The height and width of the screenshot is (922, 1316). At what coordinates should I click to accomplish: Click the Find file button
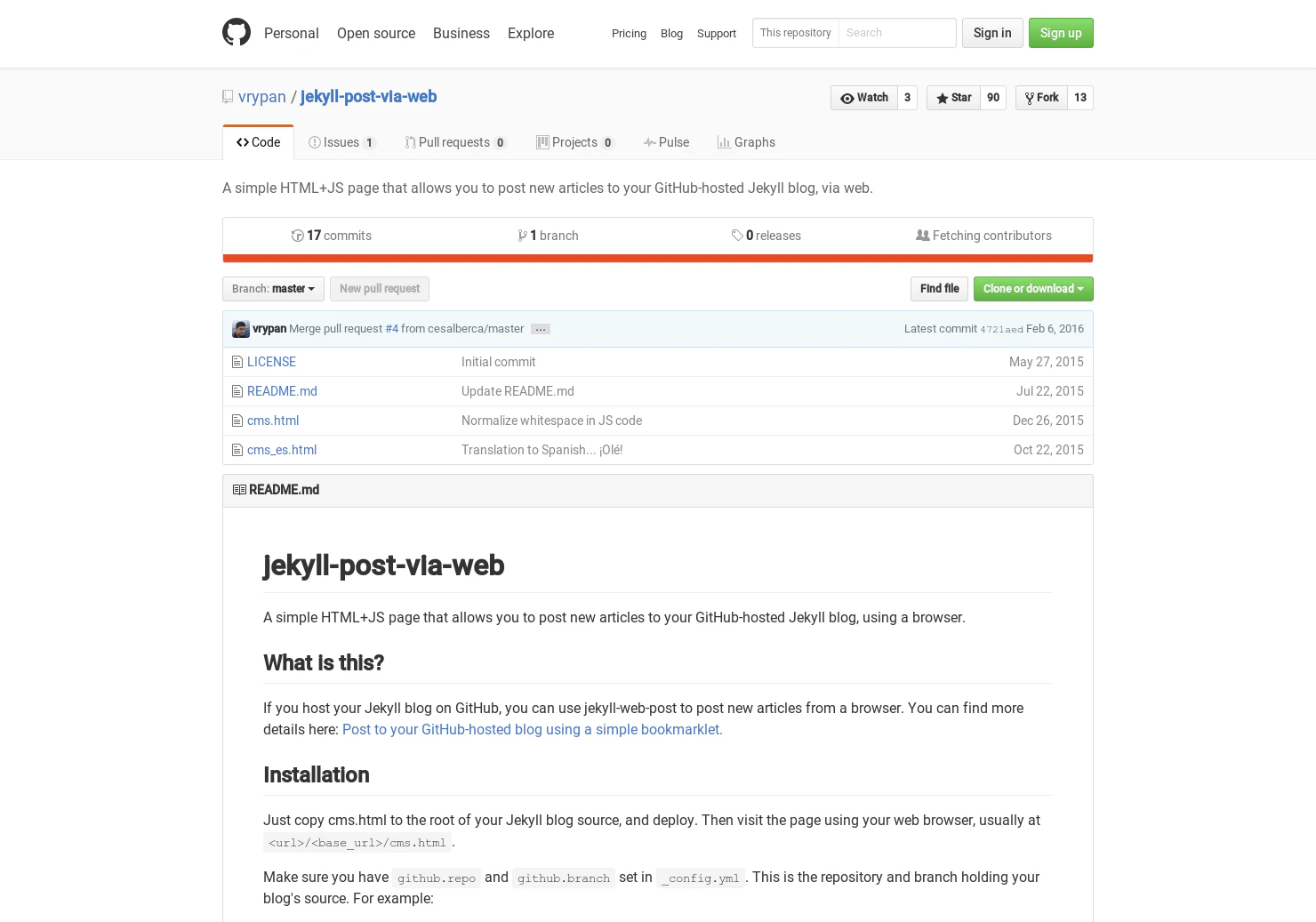pyautogui.click(x=939, y=288)
